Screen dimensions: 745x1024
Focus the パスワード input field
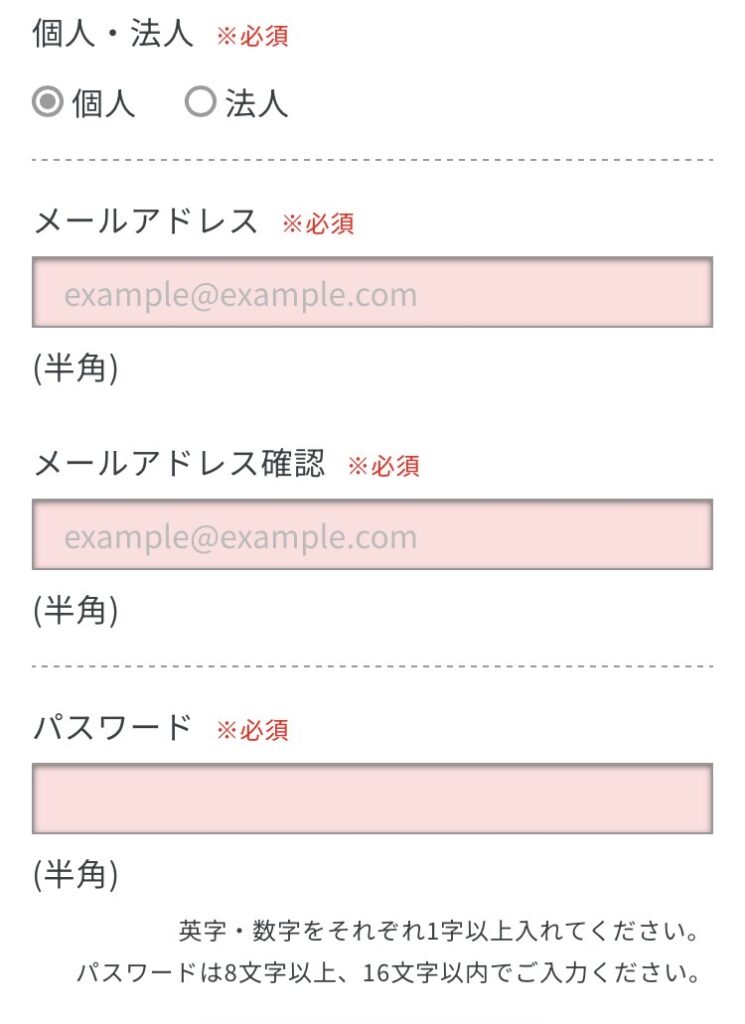pyautogui.click(x=372, y=799)
